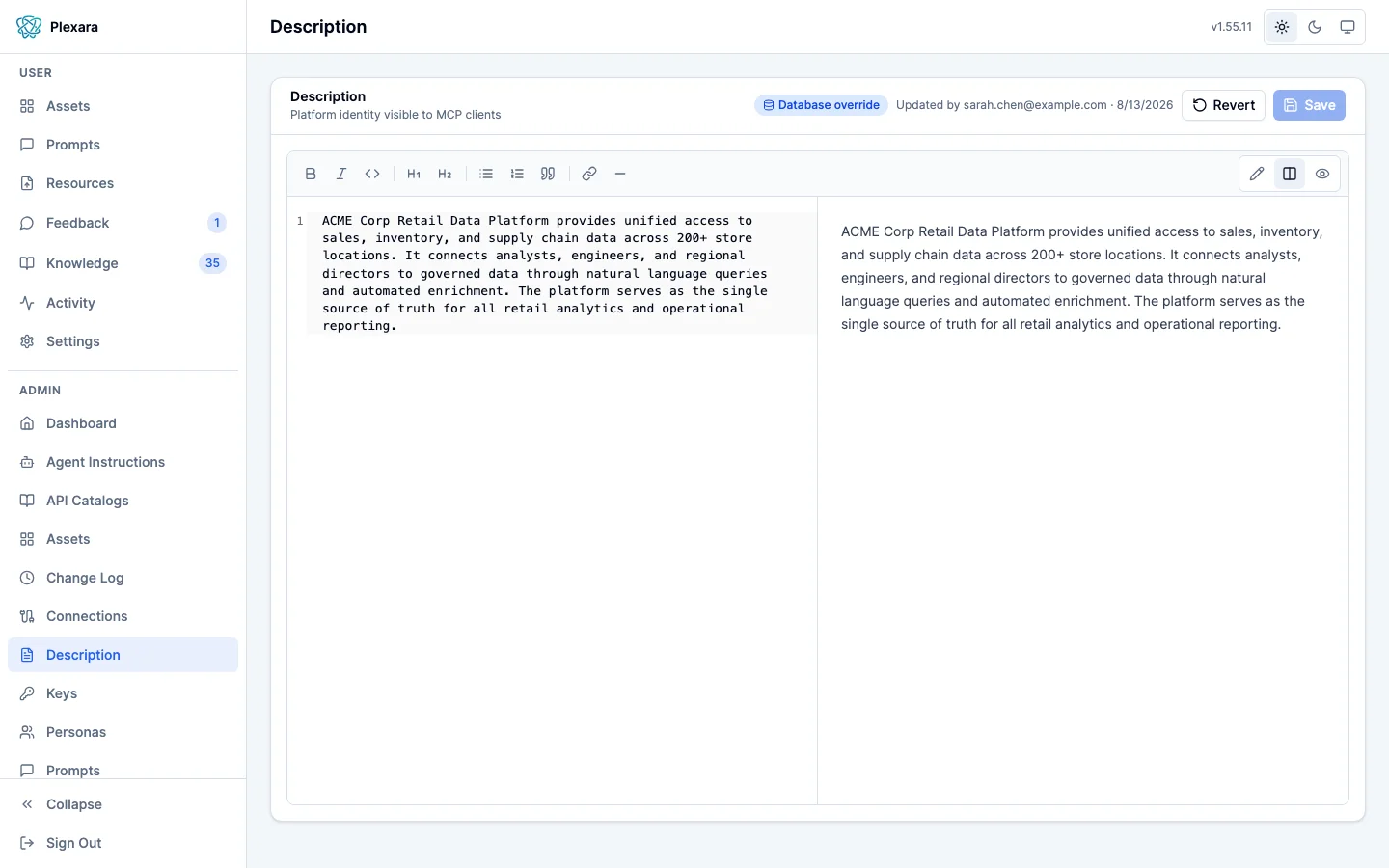This screenshot has width=1389, height=868.
Task: Open admin Dashboard
Action: click(x=123, y=423)
